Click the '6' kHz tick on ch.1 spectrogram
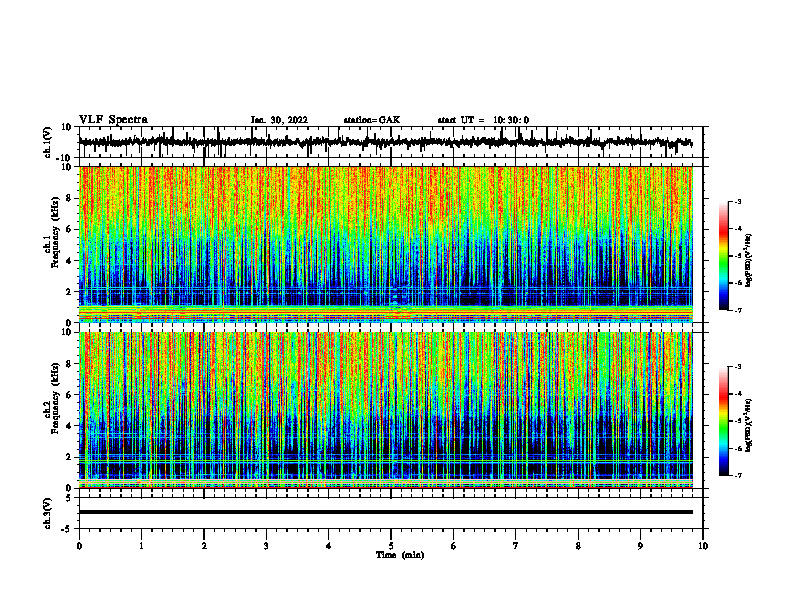Viewport: 792px width, 612px height. pos(69,229)
